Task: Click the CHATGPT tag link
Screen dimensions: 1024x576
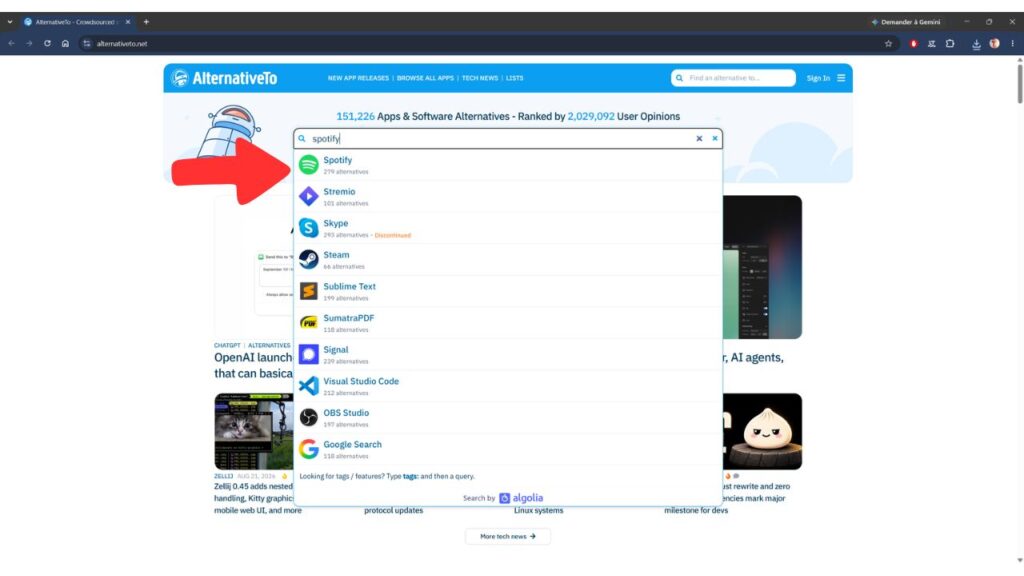Action: click(227, 345)
